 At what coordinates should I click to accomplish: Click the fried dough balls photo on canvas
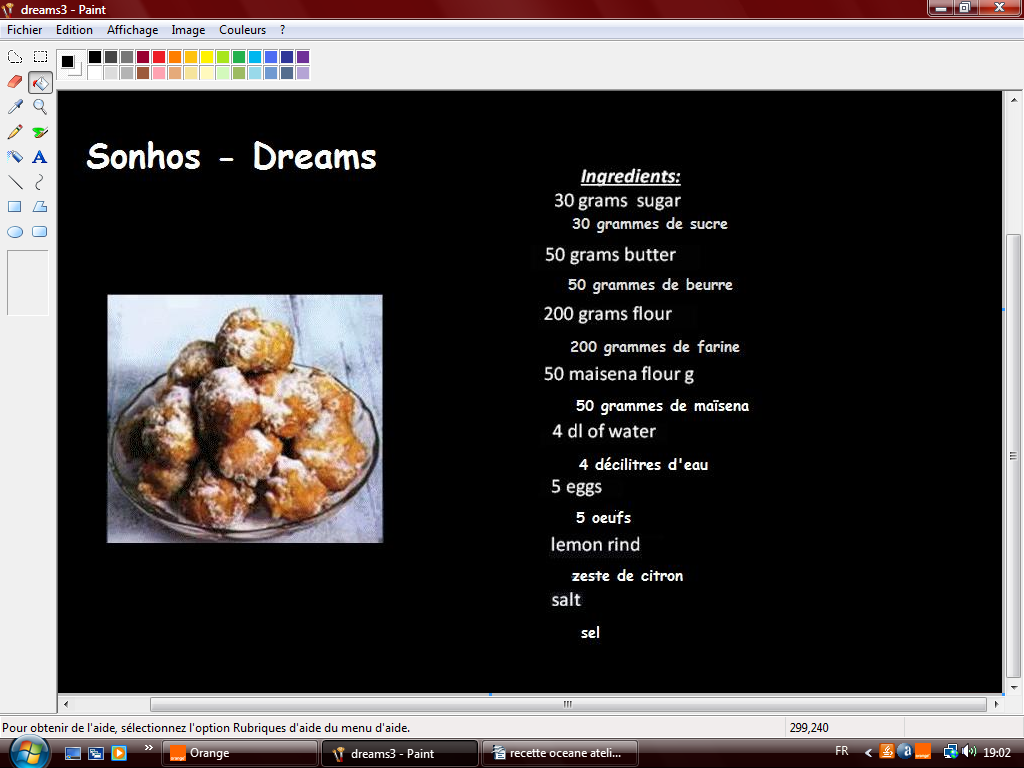(x=245, y=419)
